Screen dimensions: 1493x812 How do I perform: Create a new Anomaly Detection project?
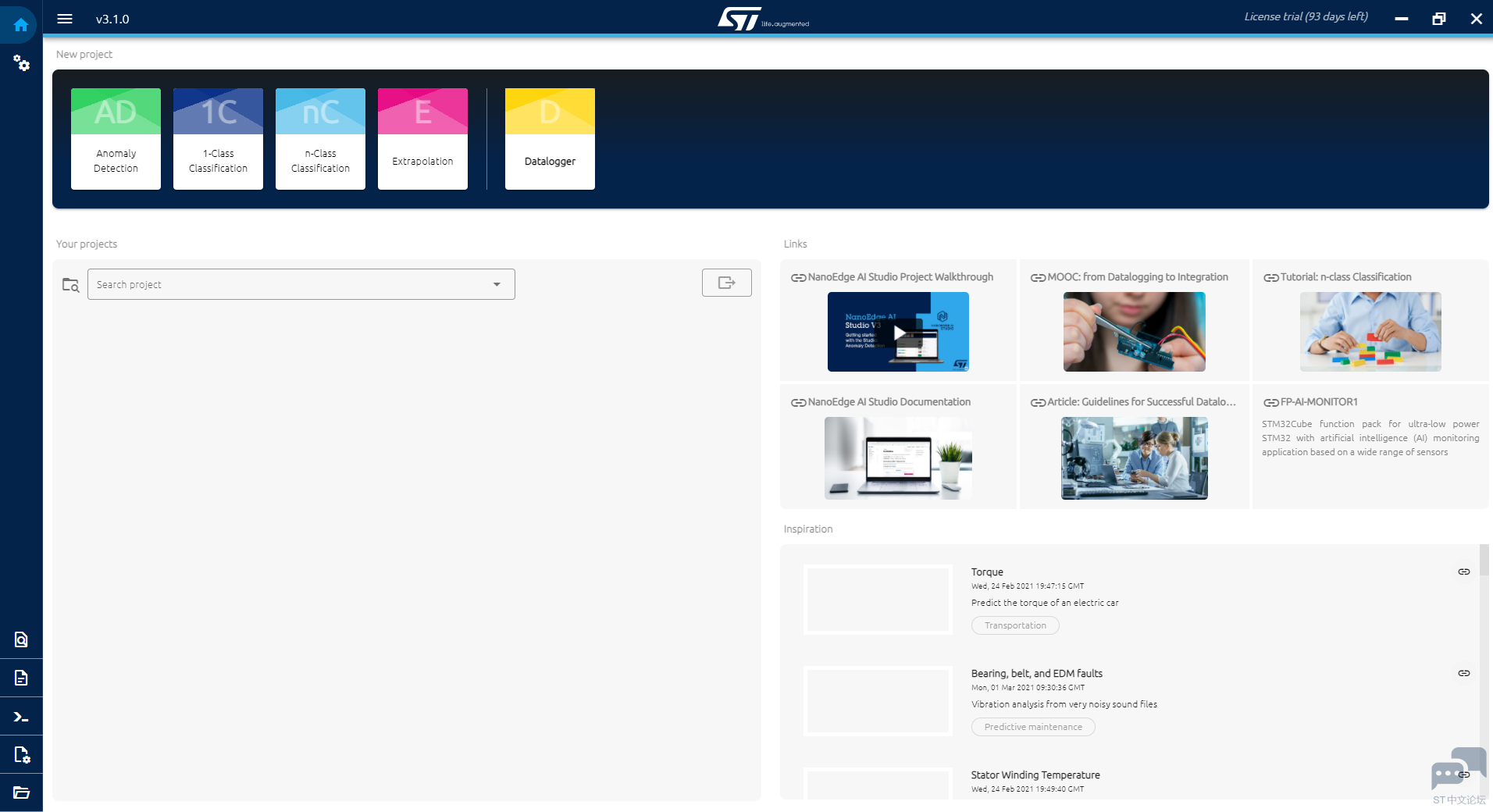(116, 139)
